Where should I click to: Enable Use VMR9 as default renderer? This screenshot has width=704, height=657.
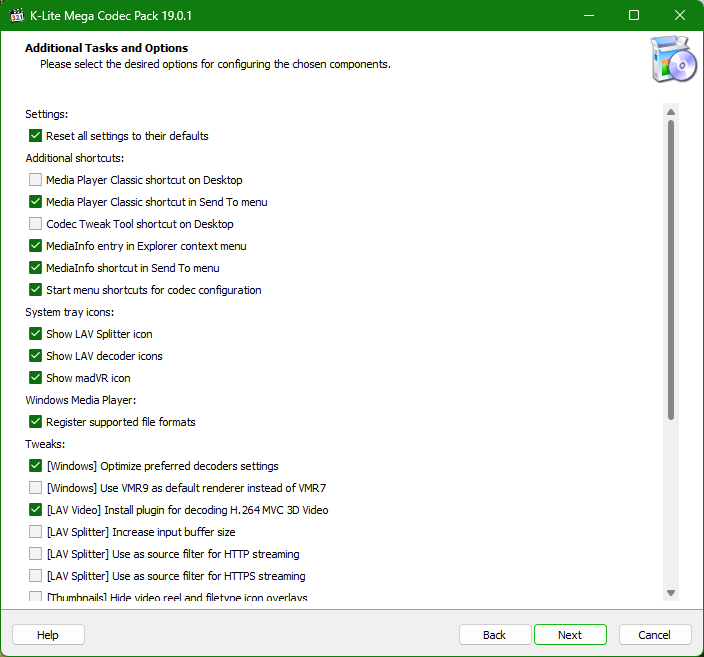[x=35, y=488]
